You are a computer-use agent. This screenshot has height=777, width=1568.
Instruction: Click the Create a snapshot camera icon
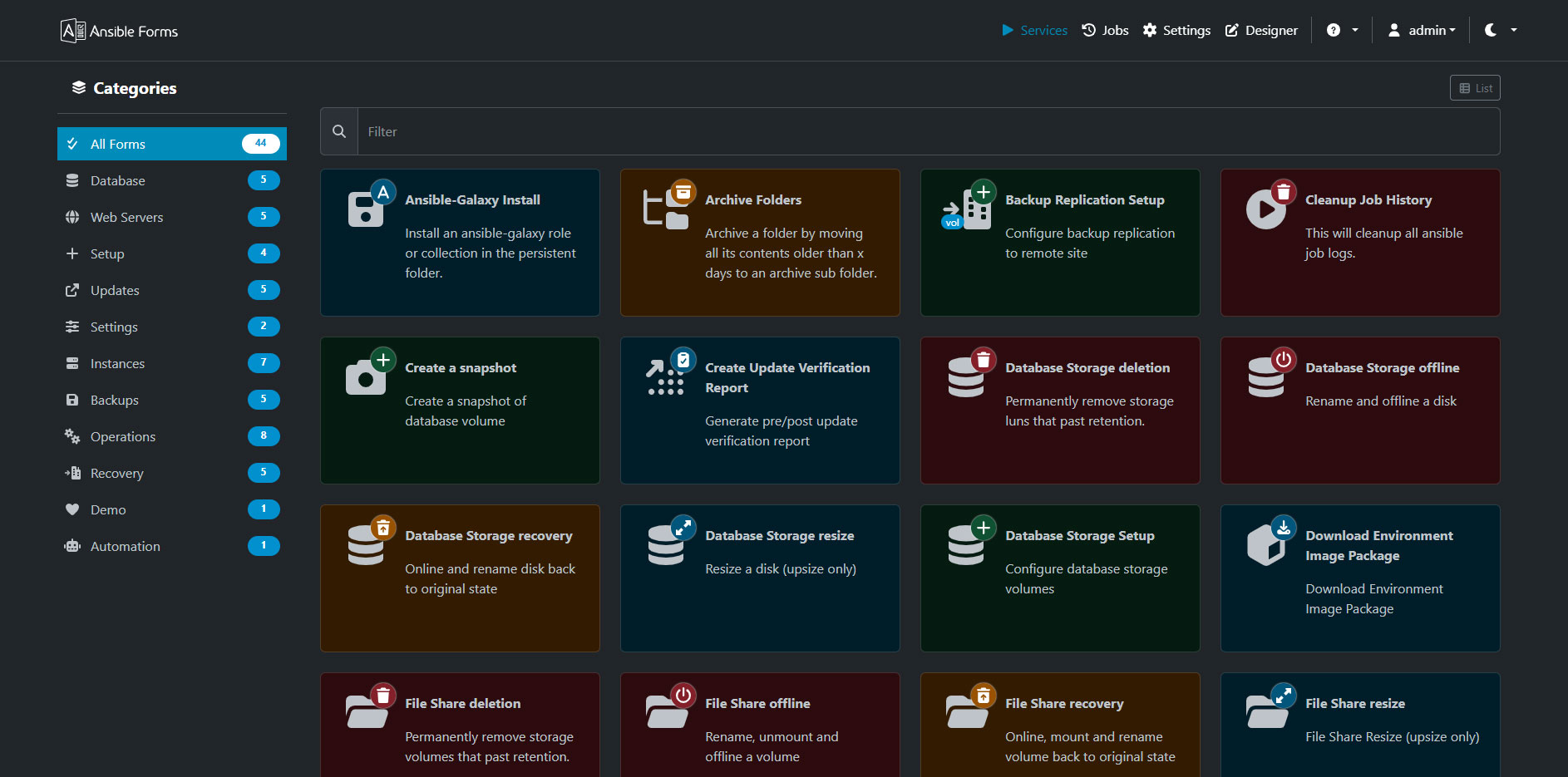click(367, 376)
